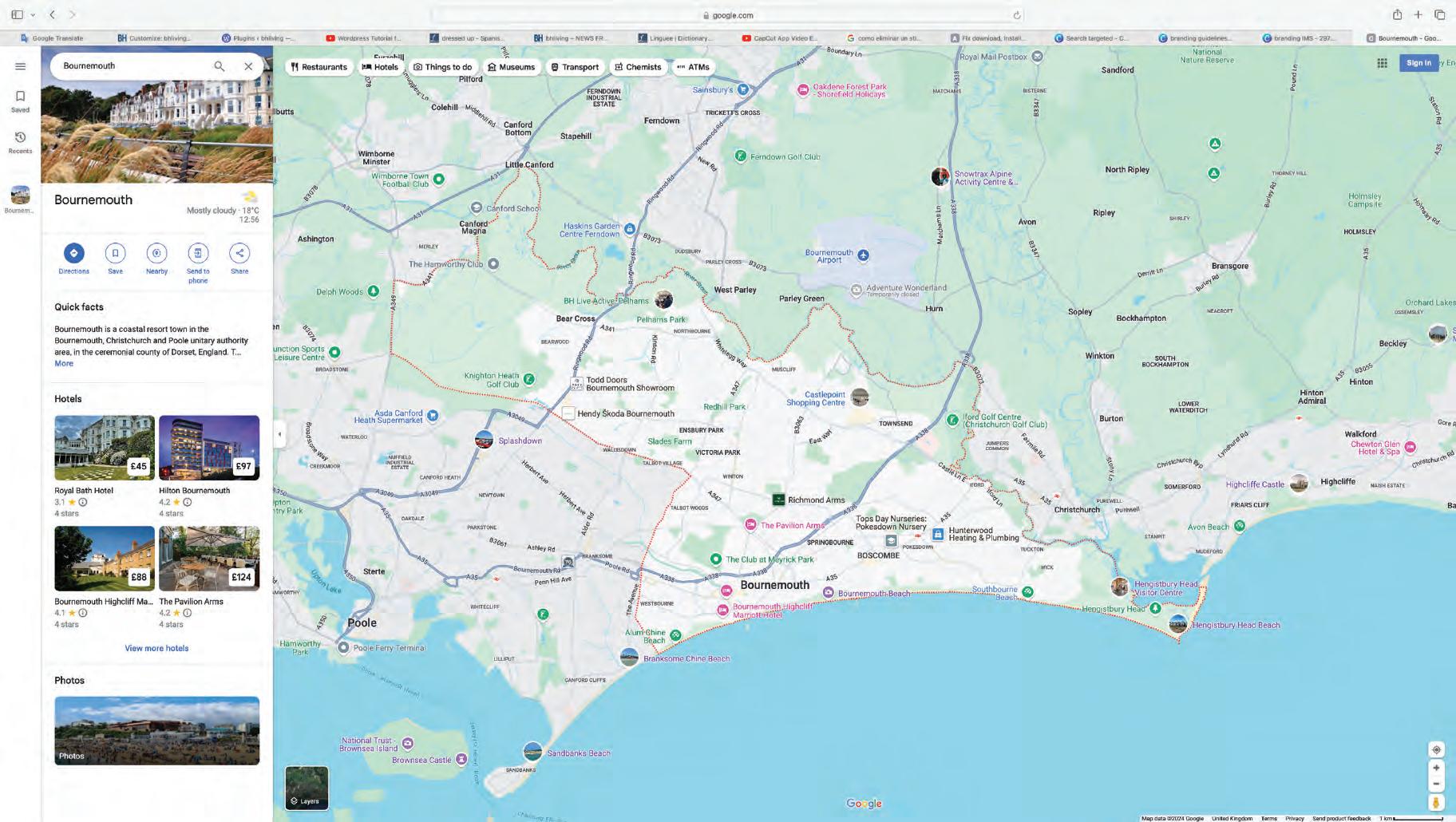Toggle the Safari sidebar button
The width and height of the screenshot is (1456, 822).
(17, 14)
